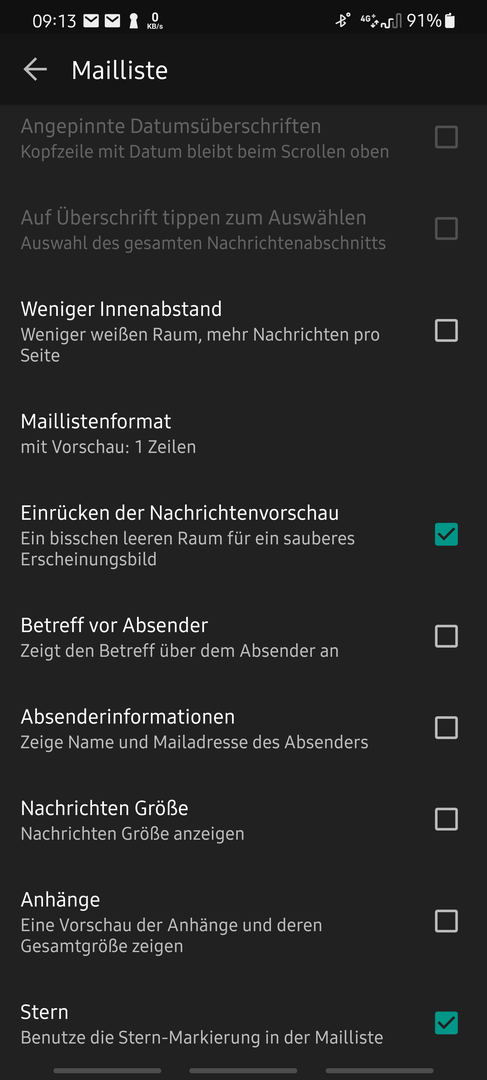Enable the Weniger Innenabstand checkbox
This screenshot has height=1080, width=487.
tap(446, 331)
